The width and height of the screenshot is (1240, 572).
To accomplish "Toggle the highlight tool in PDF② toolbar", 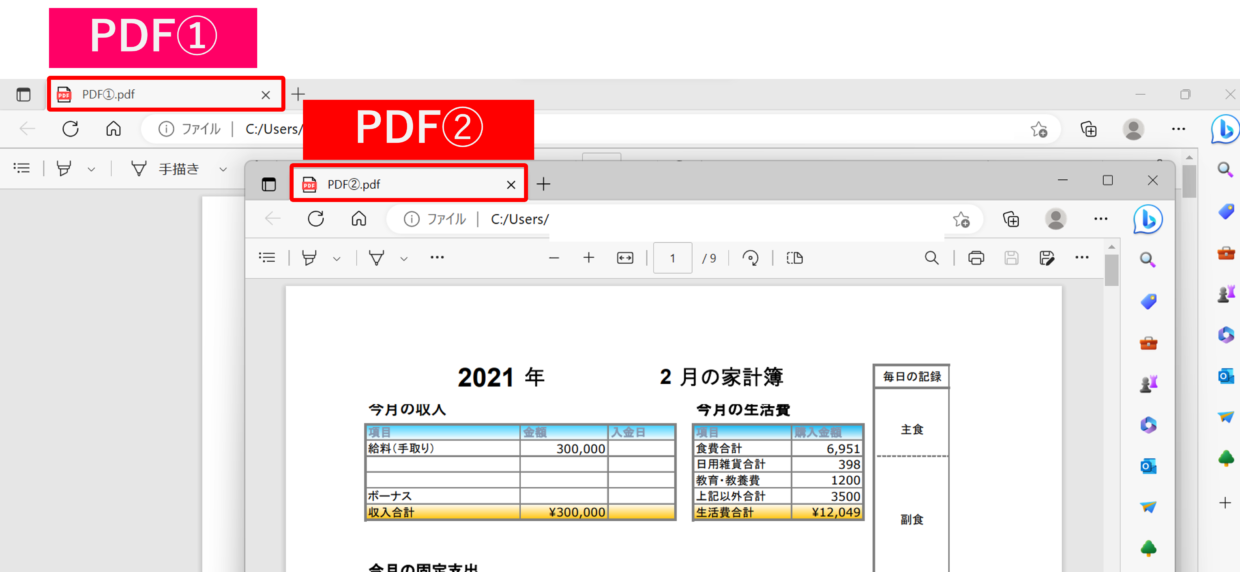I will click(309, 258).
